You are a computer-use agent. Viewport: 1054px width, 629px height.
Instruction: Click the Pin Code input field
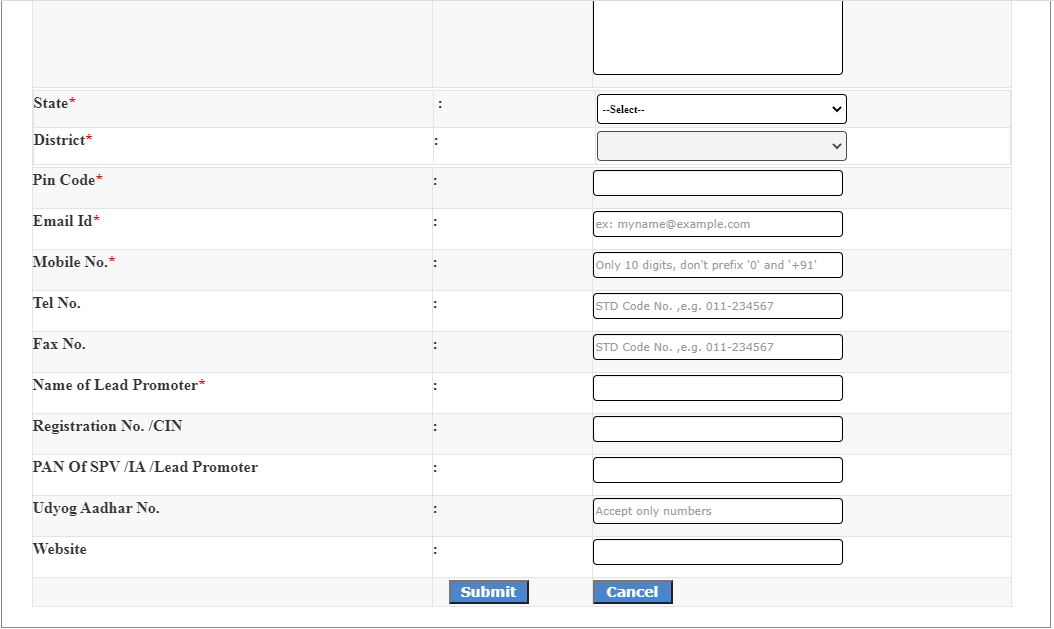click(x=717, y=183)
